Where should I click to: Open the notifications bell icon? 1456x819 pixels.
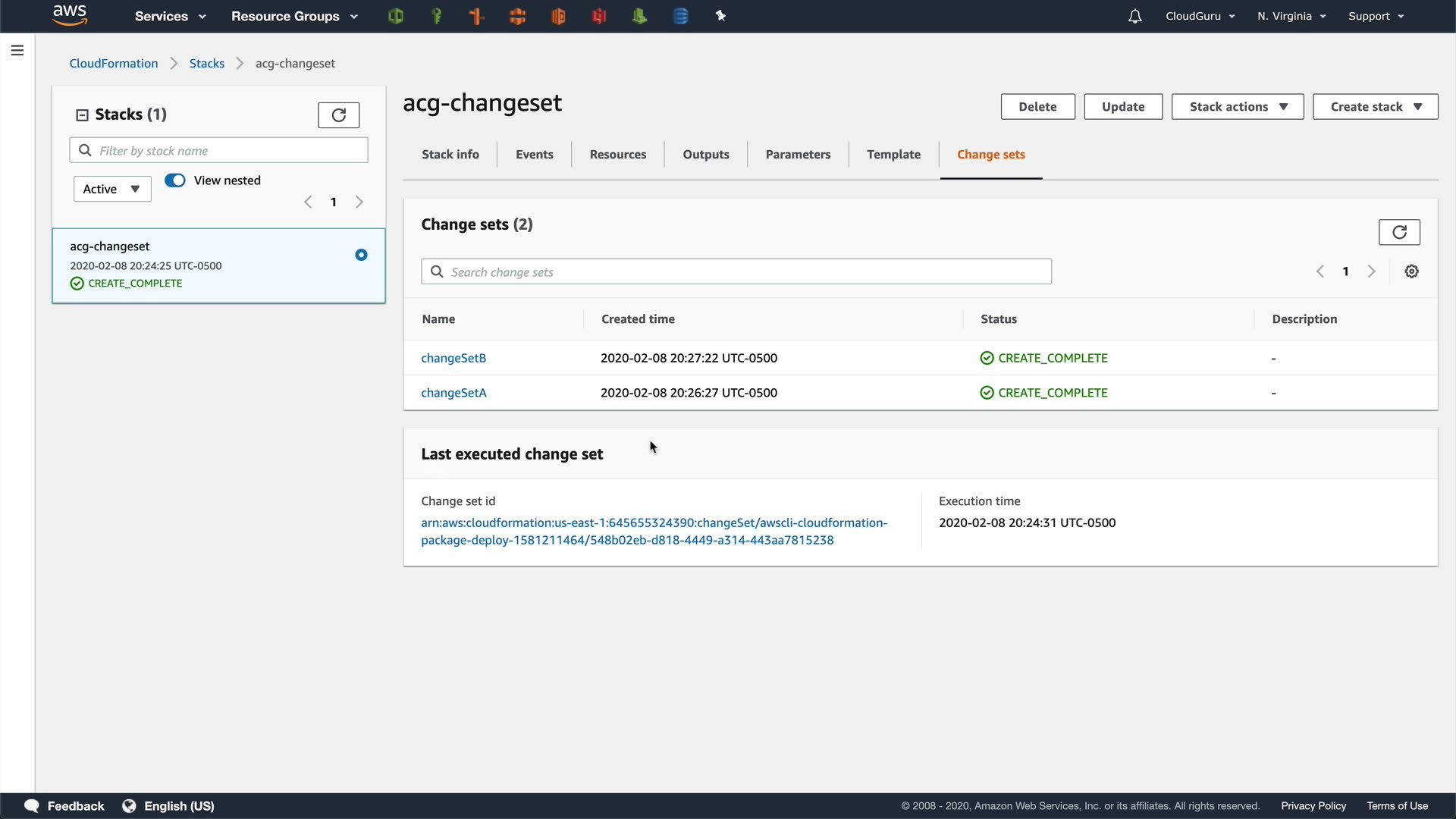[x=1134, y=16]
